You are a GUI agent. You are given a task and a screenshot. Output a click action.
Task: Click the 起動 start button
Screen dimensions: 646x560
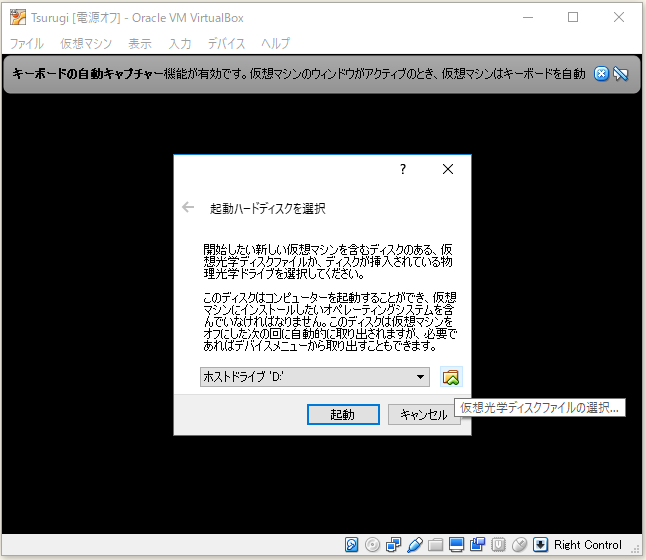[x=343, y=415]
